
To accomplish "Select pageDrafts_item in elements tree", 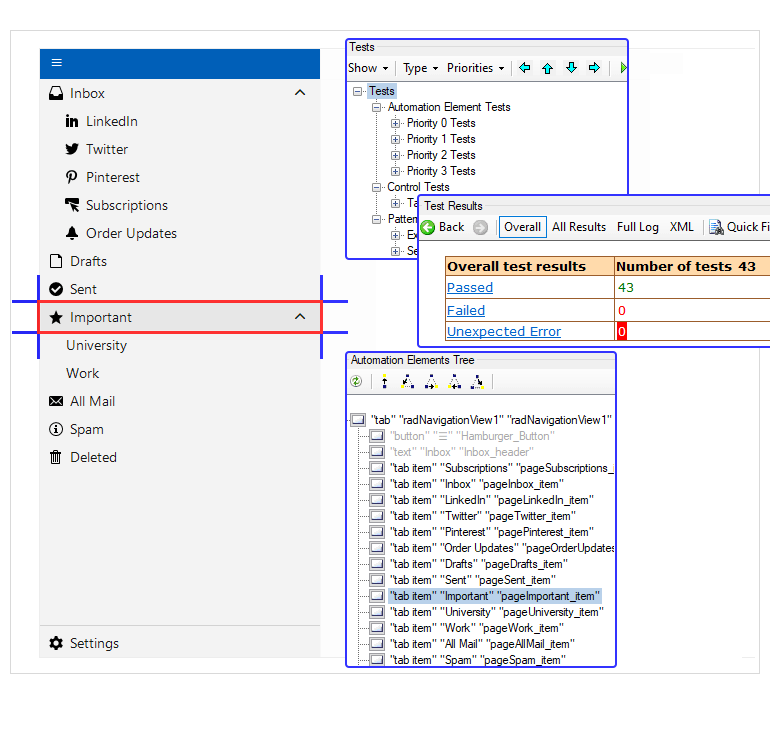I will [x=478, y=564].
